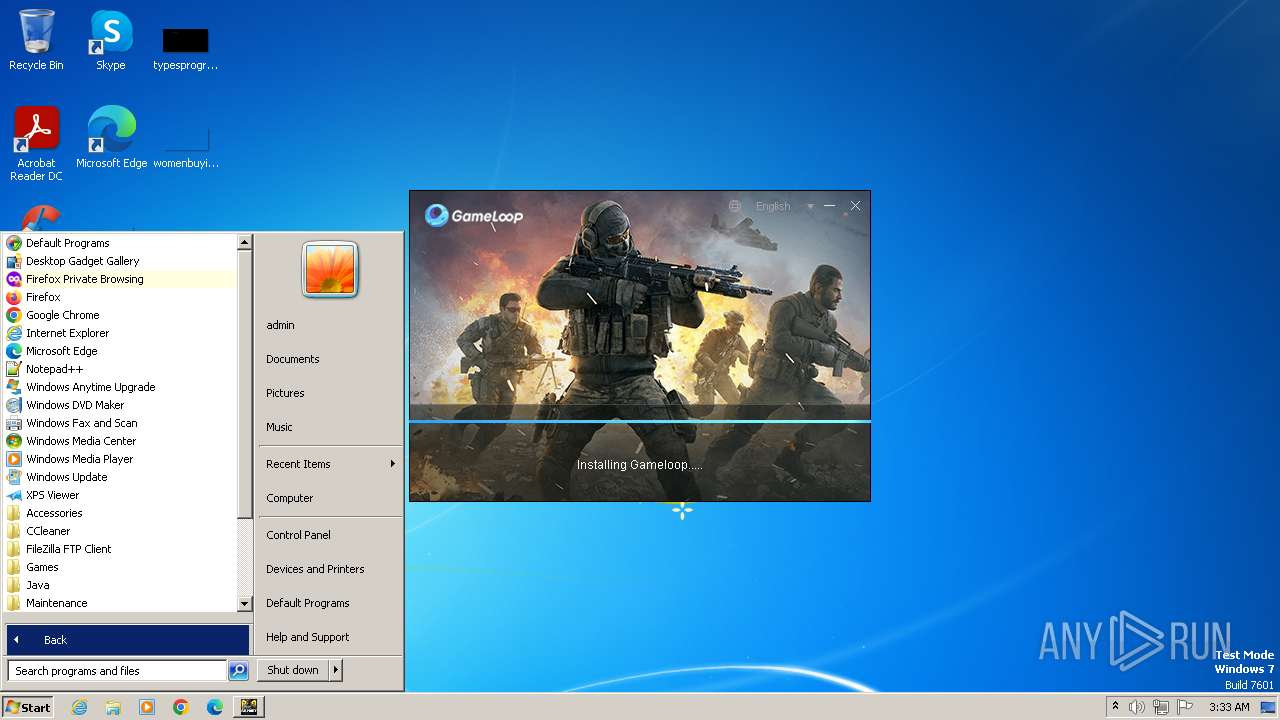
Task: Click the user account picture
Action: click(x=330, y=269)
